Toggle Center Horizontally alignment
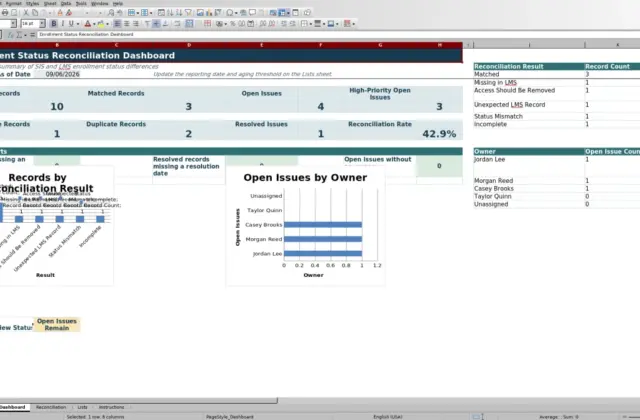Image resolution: width=640 pixels, height=420 pixels. (x=127, y=24)
